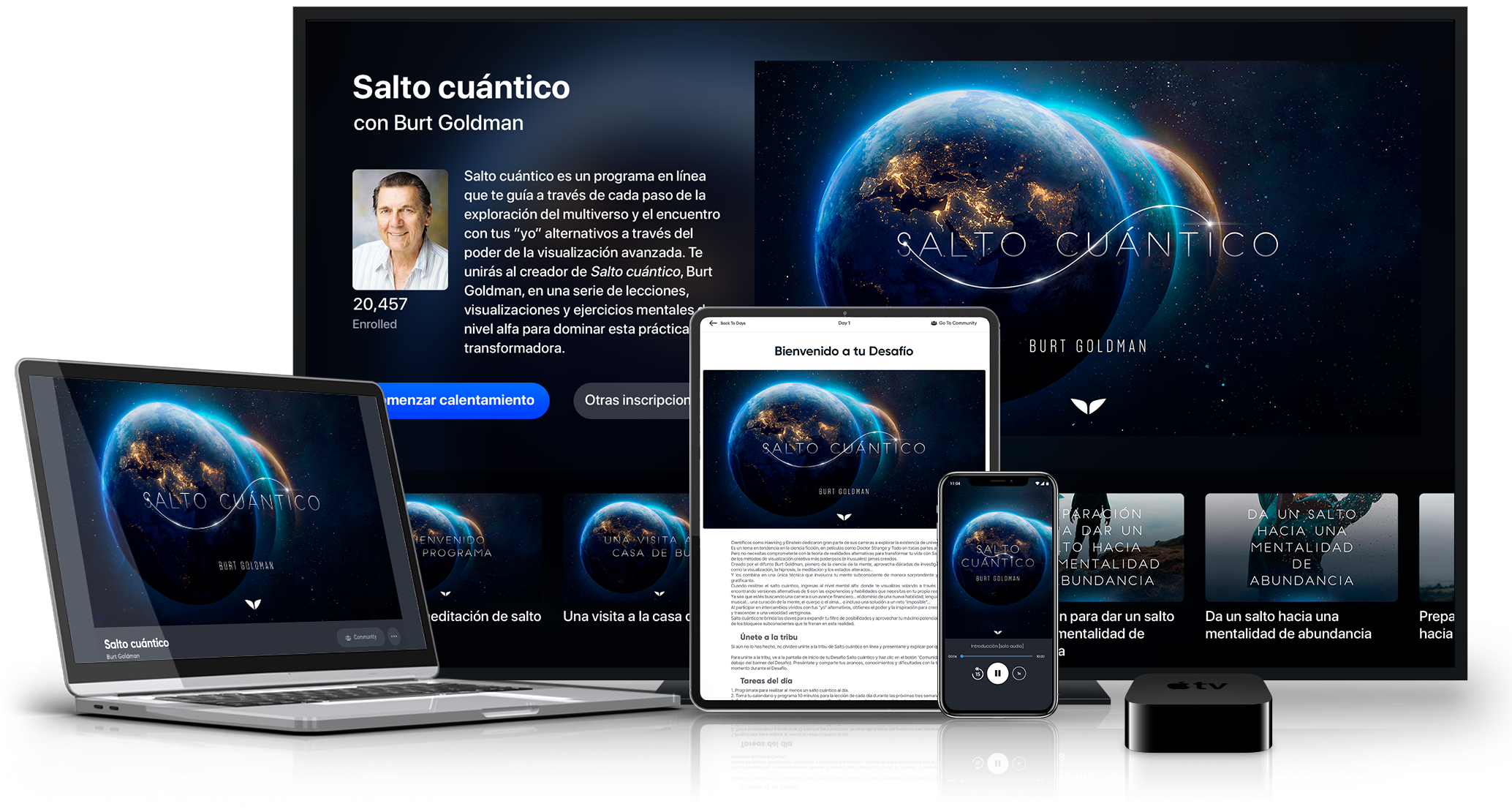Click Burt Goldman's portrait photo
This screenshot has height=812, width=1512.
pos(400,230)
